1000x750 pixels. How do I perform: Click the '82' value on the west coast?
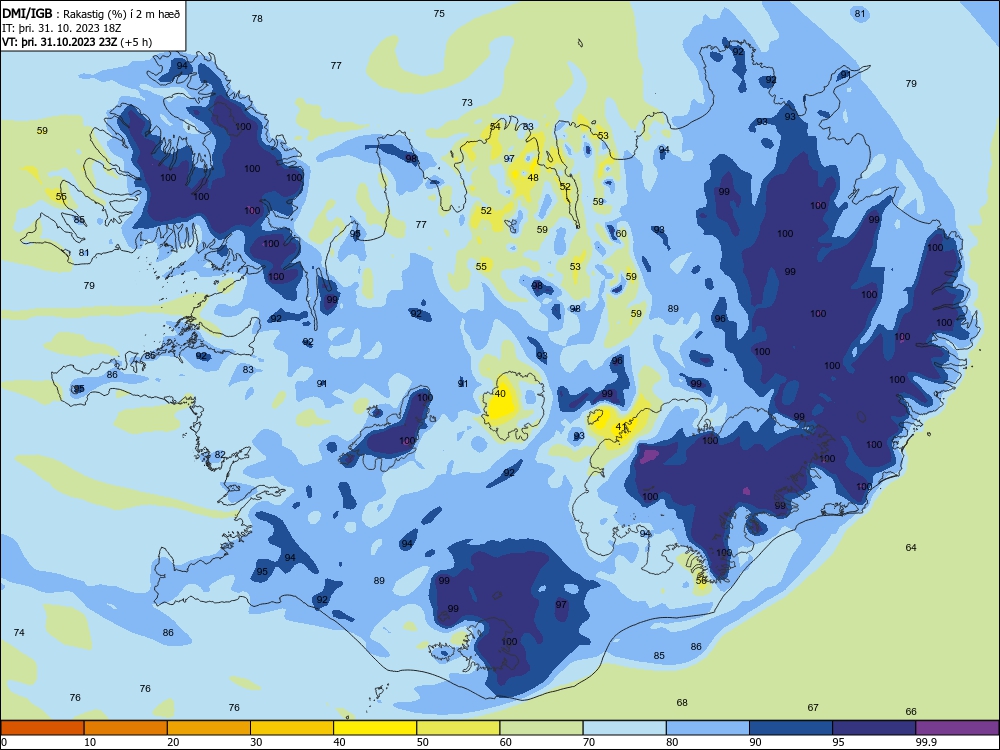pos(220,455)
